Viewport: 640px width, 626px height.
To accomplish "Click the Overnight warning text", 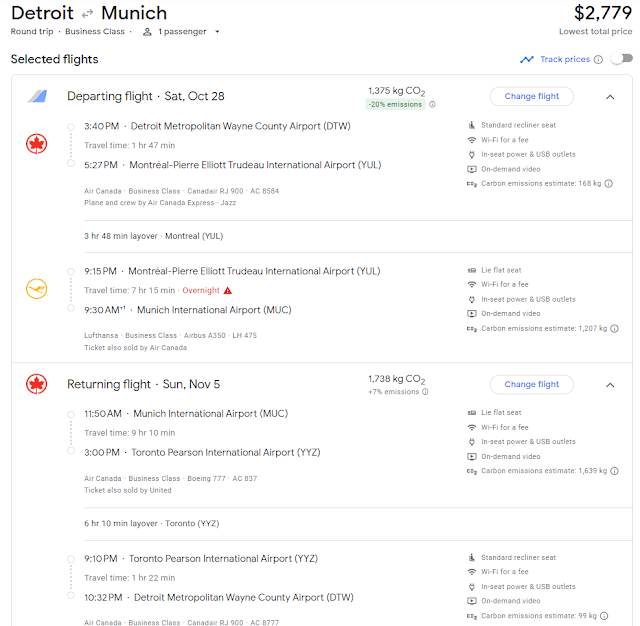I will [x=201, y=291].
